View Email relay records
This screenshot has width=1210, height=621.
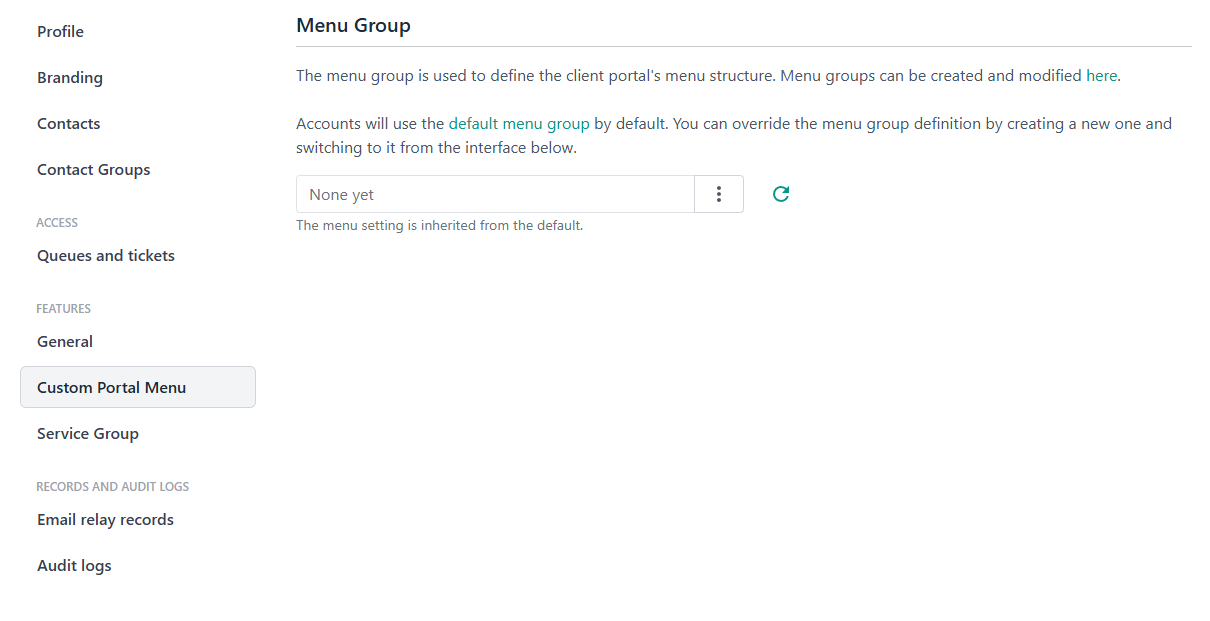pos(105,520)
